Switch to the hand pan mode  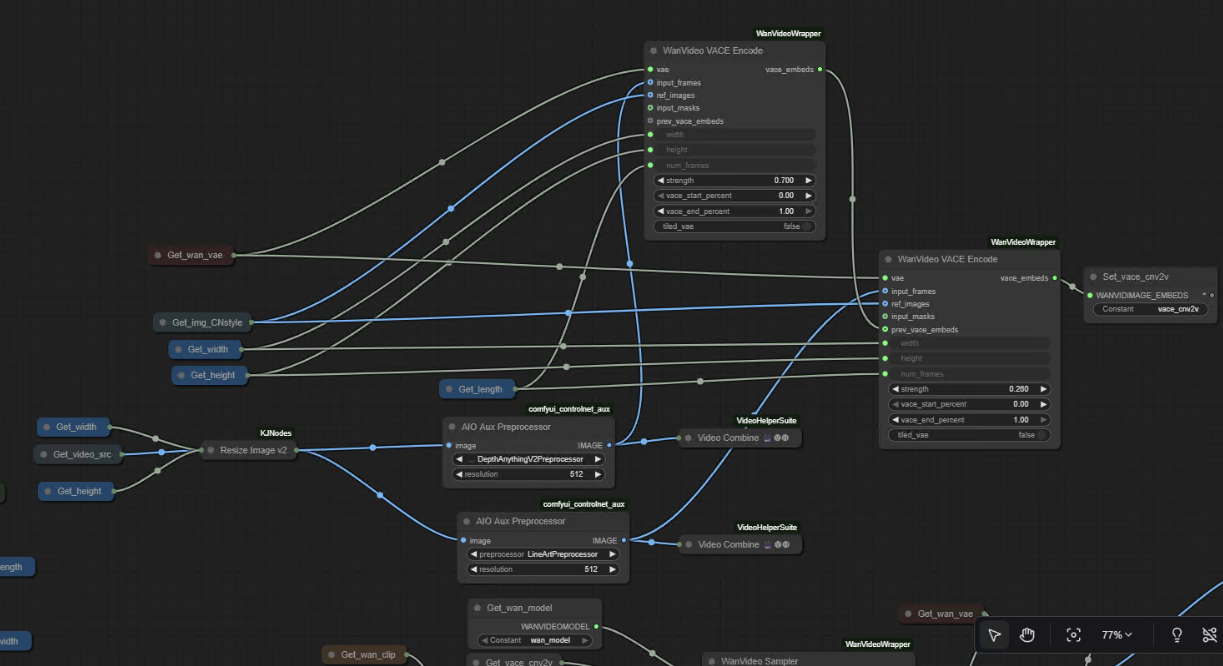1027,635
